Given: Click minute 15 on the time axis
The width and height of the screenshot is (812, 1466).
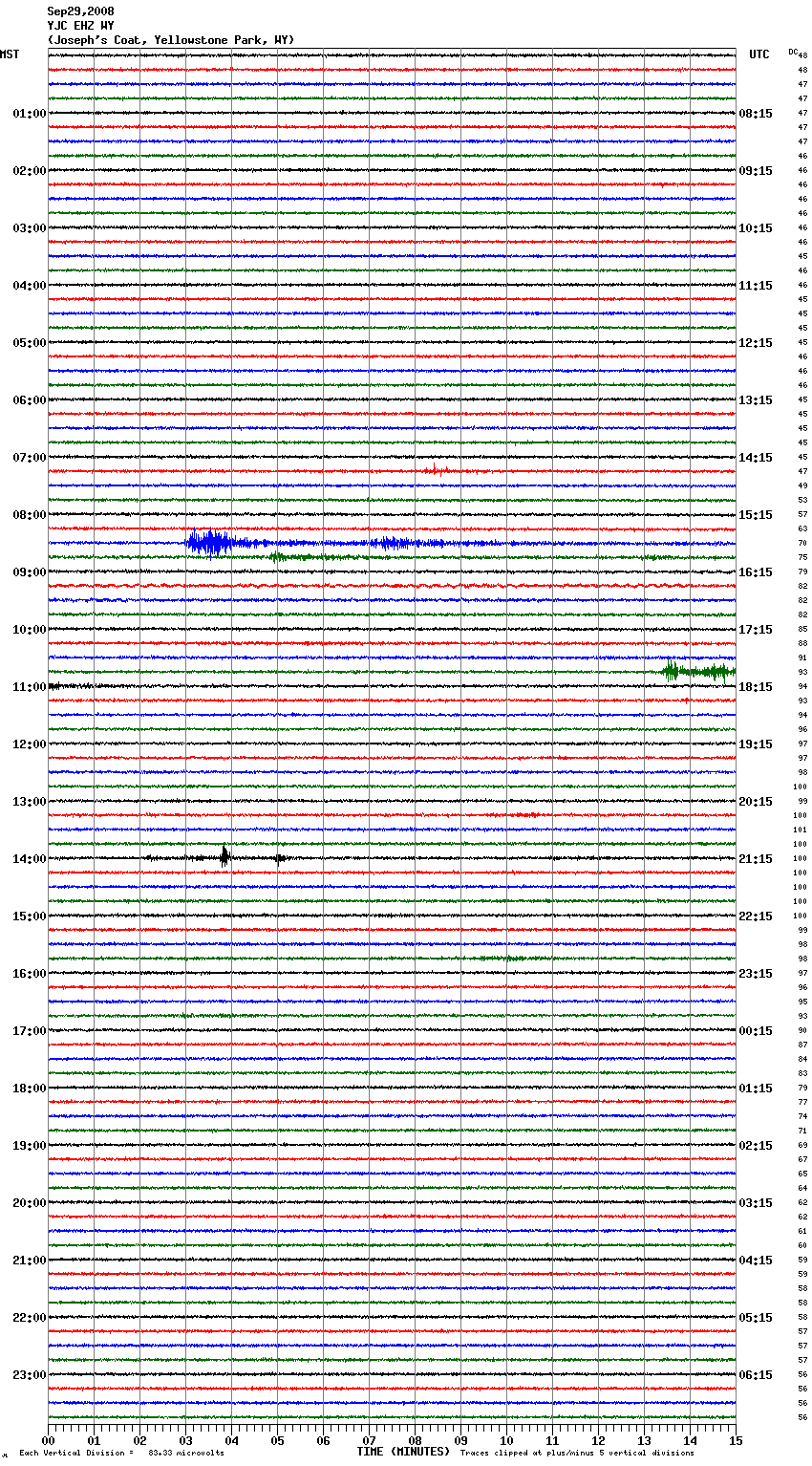Looking at the screenshot, I should point(736,1440).
